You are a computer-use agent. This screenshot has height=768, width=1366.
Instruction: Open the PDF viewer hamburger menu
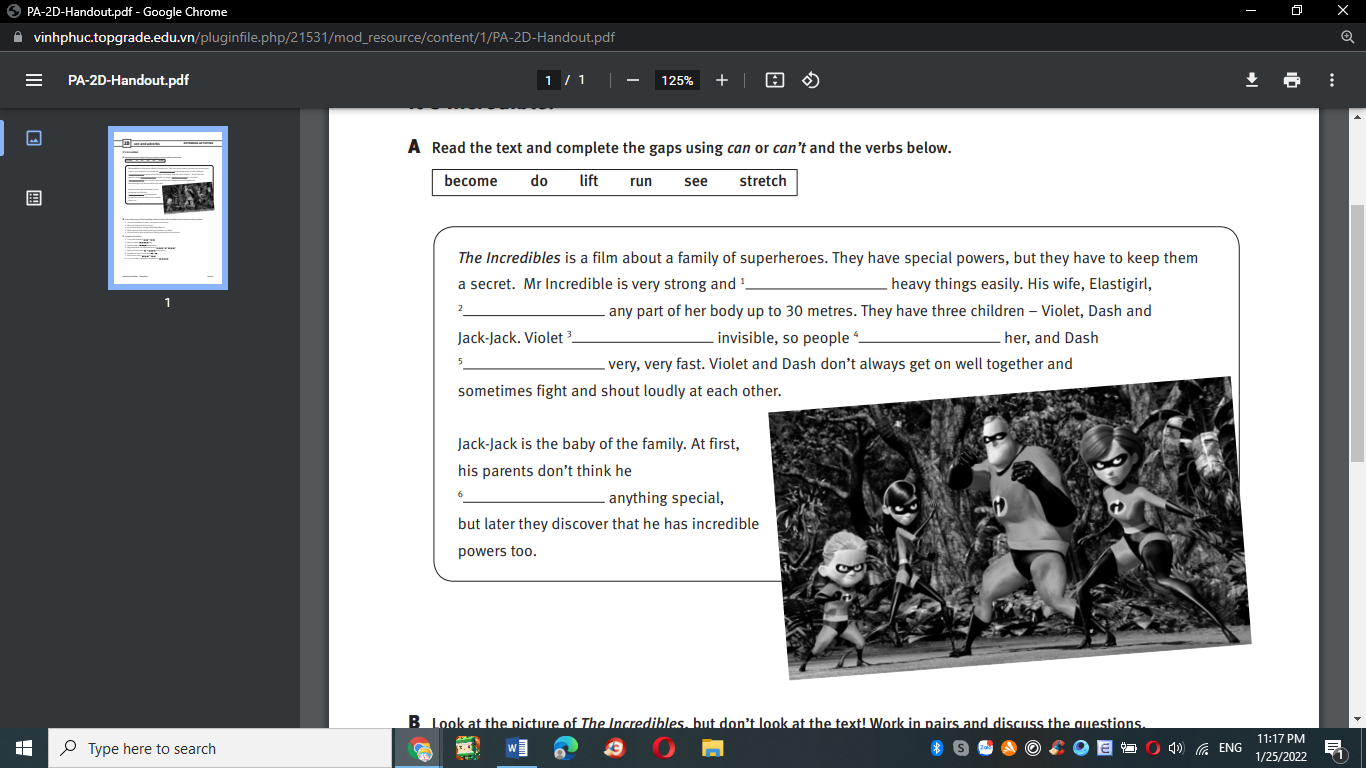click(34, 80)
